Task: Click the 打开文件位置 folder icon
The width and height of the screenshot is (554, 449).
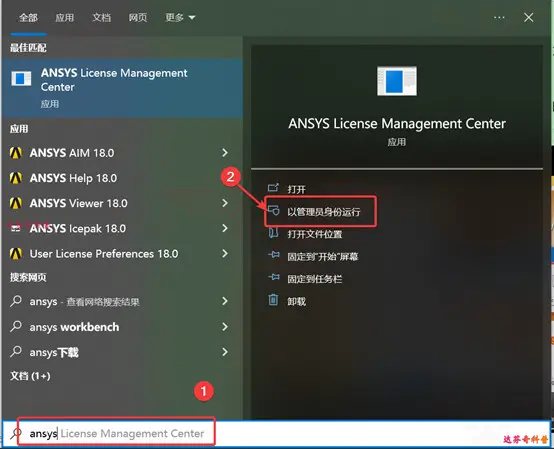Action: pos(273,233)
